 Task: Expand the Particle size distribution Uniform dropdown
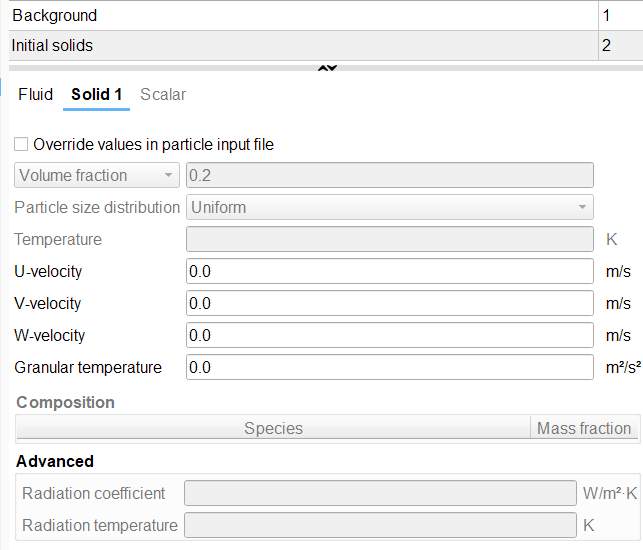click(390, 207)
